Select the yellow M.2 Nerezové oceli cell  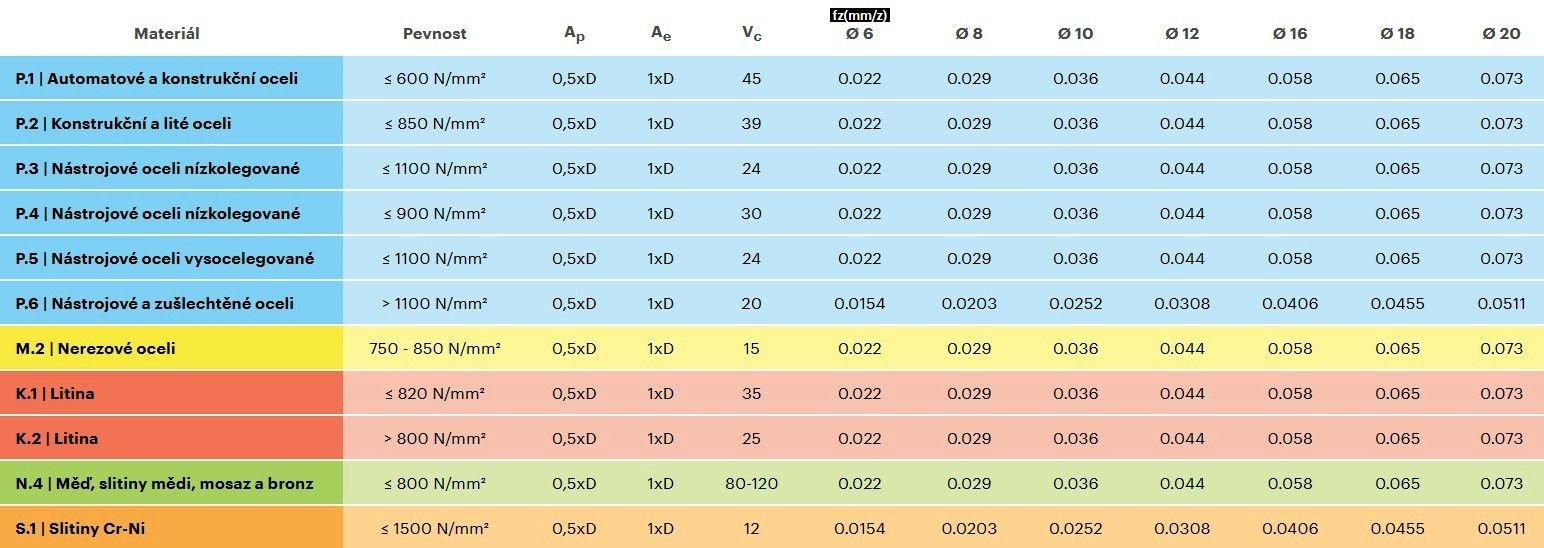(x=96, y=348)
